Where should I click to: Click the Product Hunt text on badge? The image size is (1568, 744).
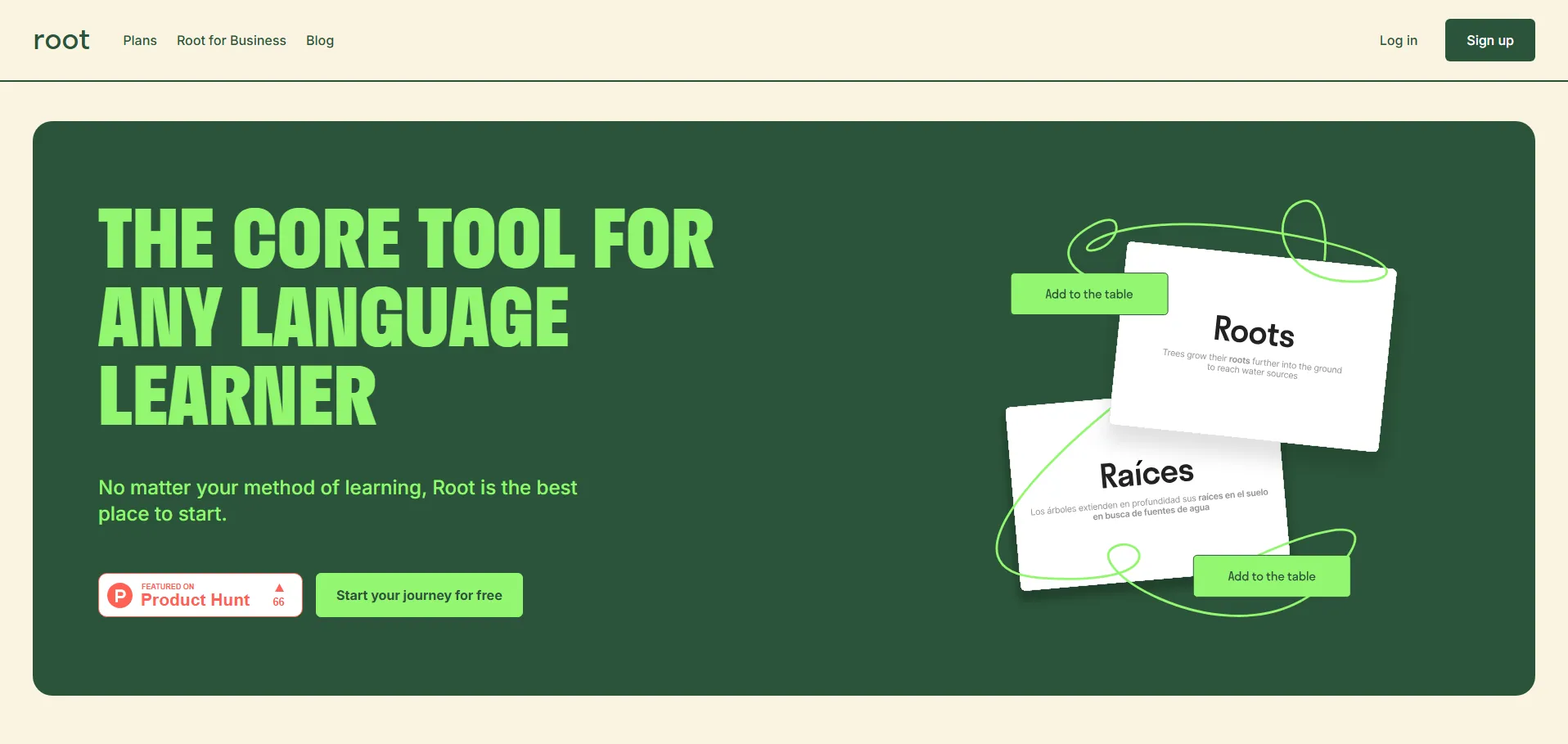(195, 600)
